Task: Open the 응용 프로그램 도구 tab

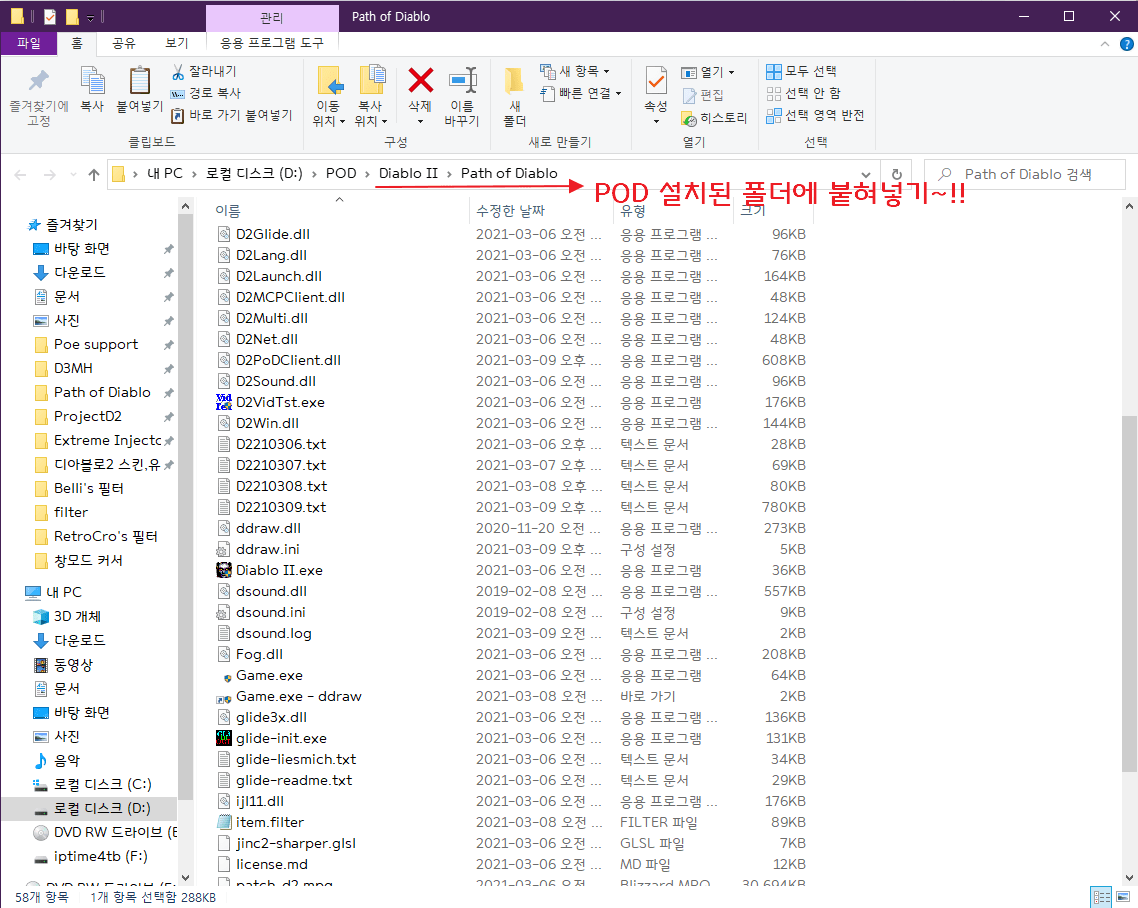Action: coord(272,44)
